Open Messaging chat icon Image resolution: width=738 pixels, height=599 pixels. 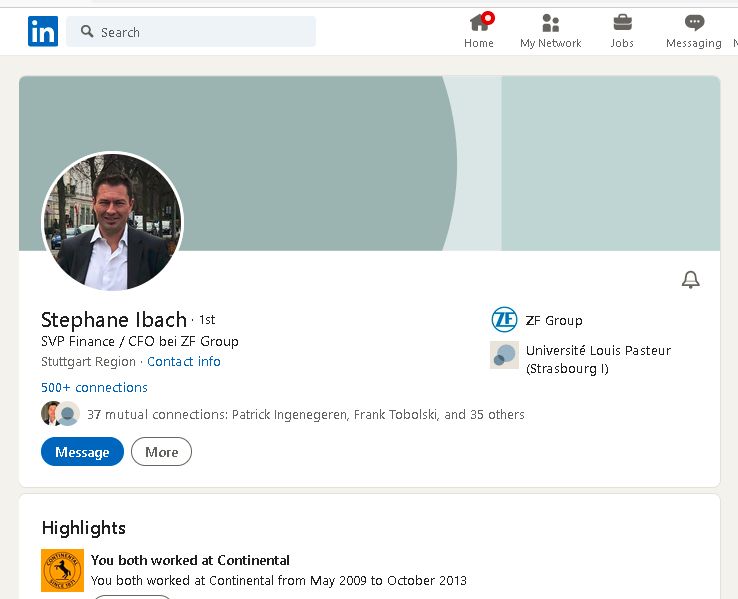(694, 23)
